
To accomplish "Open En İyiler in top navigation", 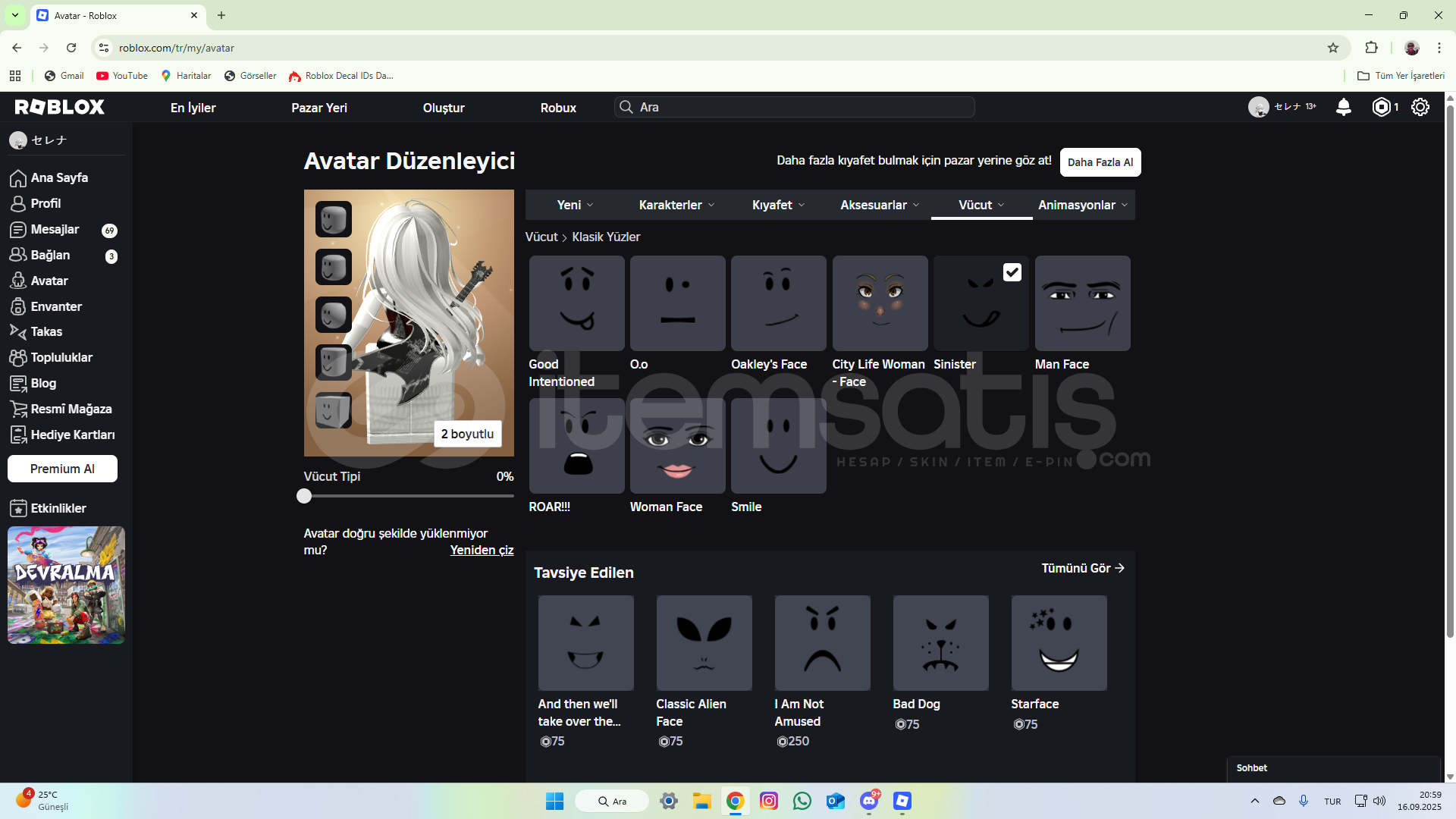I will click(x=193, y=108).
